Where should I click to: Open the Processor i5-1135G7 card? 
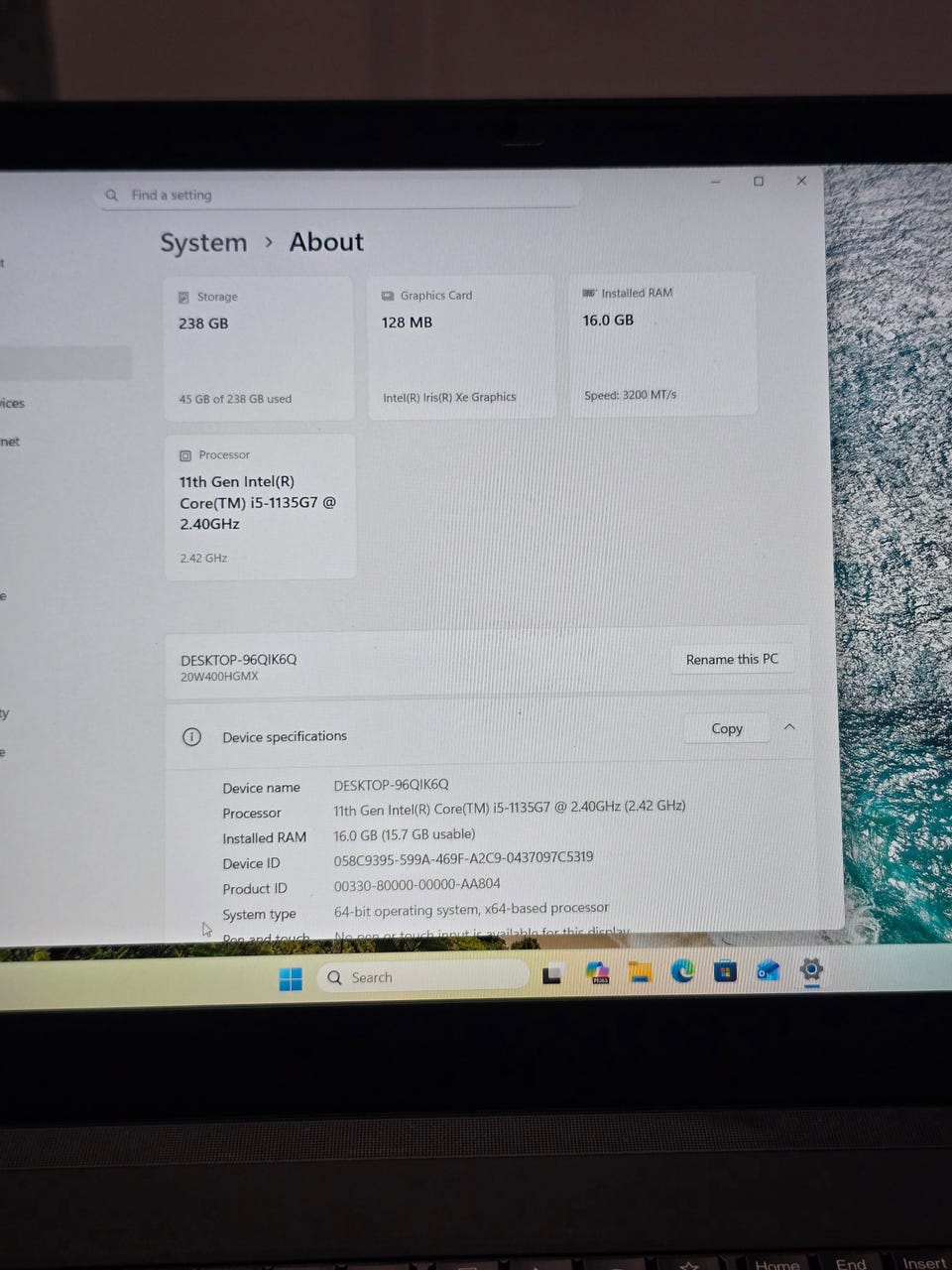pyautogui.click(x=260, y=506)
